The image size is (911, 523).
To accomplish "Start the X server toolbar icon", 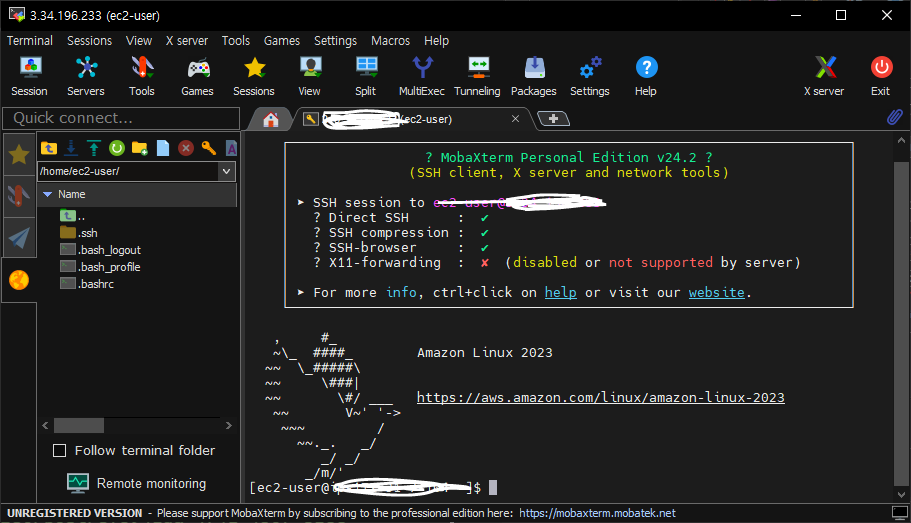I will 824,76.
